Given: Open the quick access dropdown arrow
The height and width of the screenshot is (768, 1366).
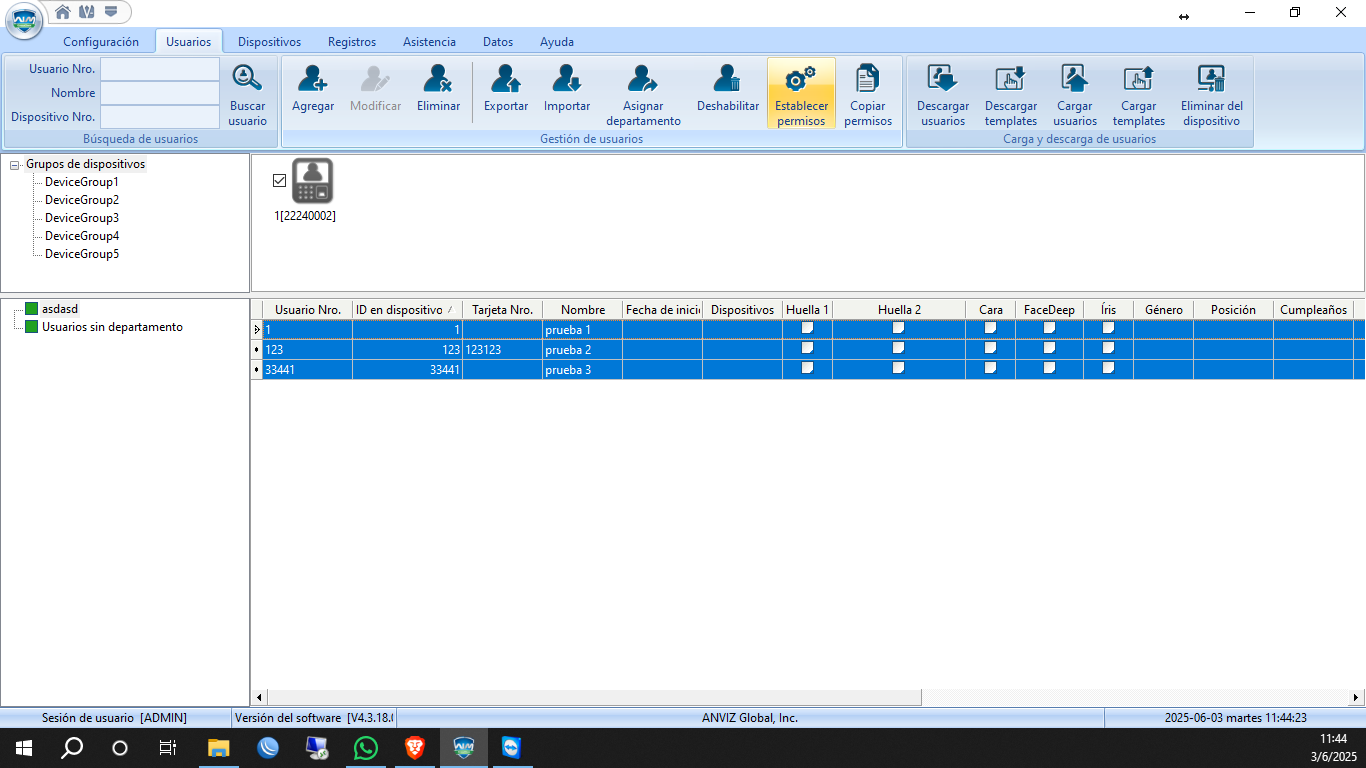Looking at the screenshot, I should click(x=111, y=12).
